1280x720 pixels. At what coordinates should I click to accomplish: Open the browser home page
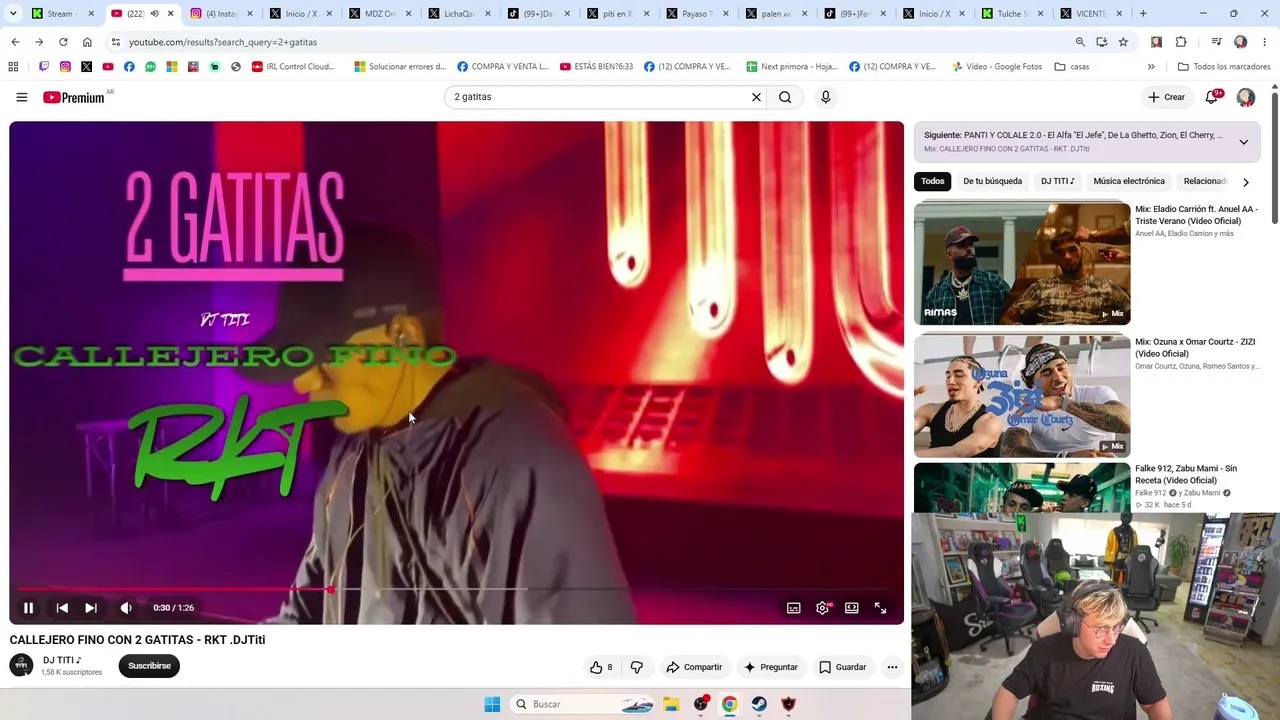click(x=87, y=42)
